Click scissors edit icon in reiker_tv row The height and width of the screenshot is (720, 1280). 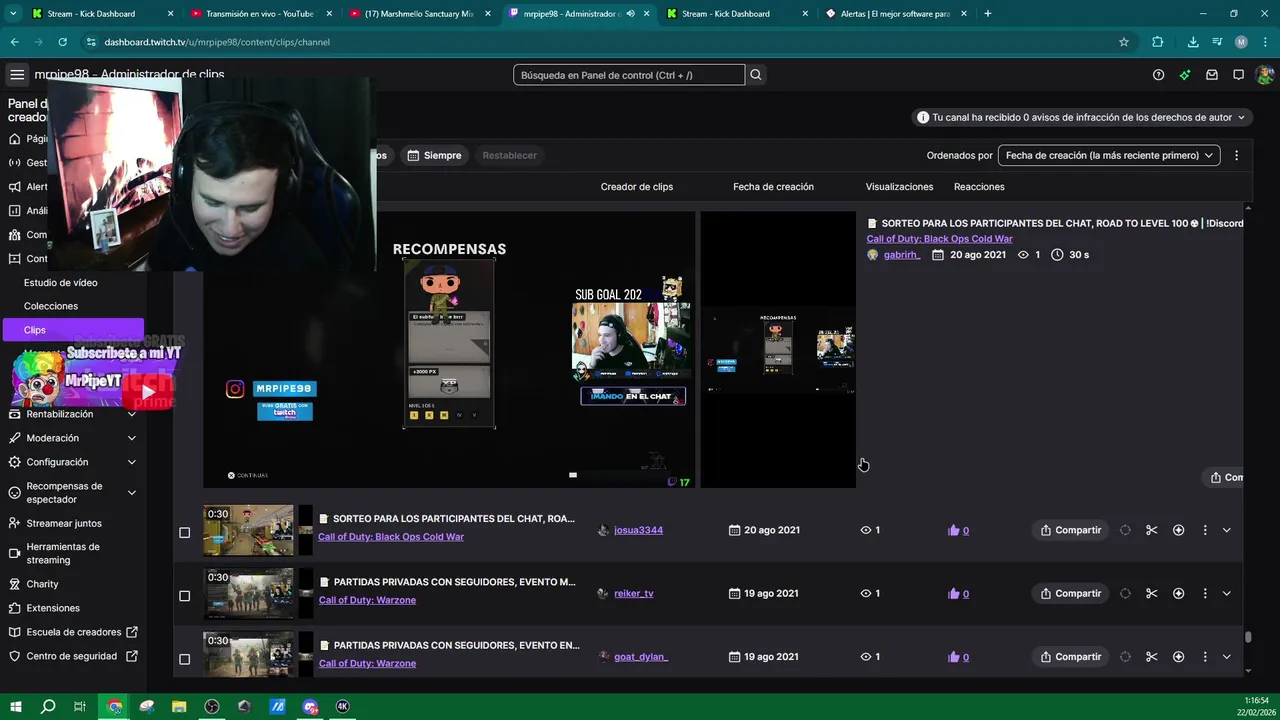point(1152,593)
